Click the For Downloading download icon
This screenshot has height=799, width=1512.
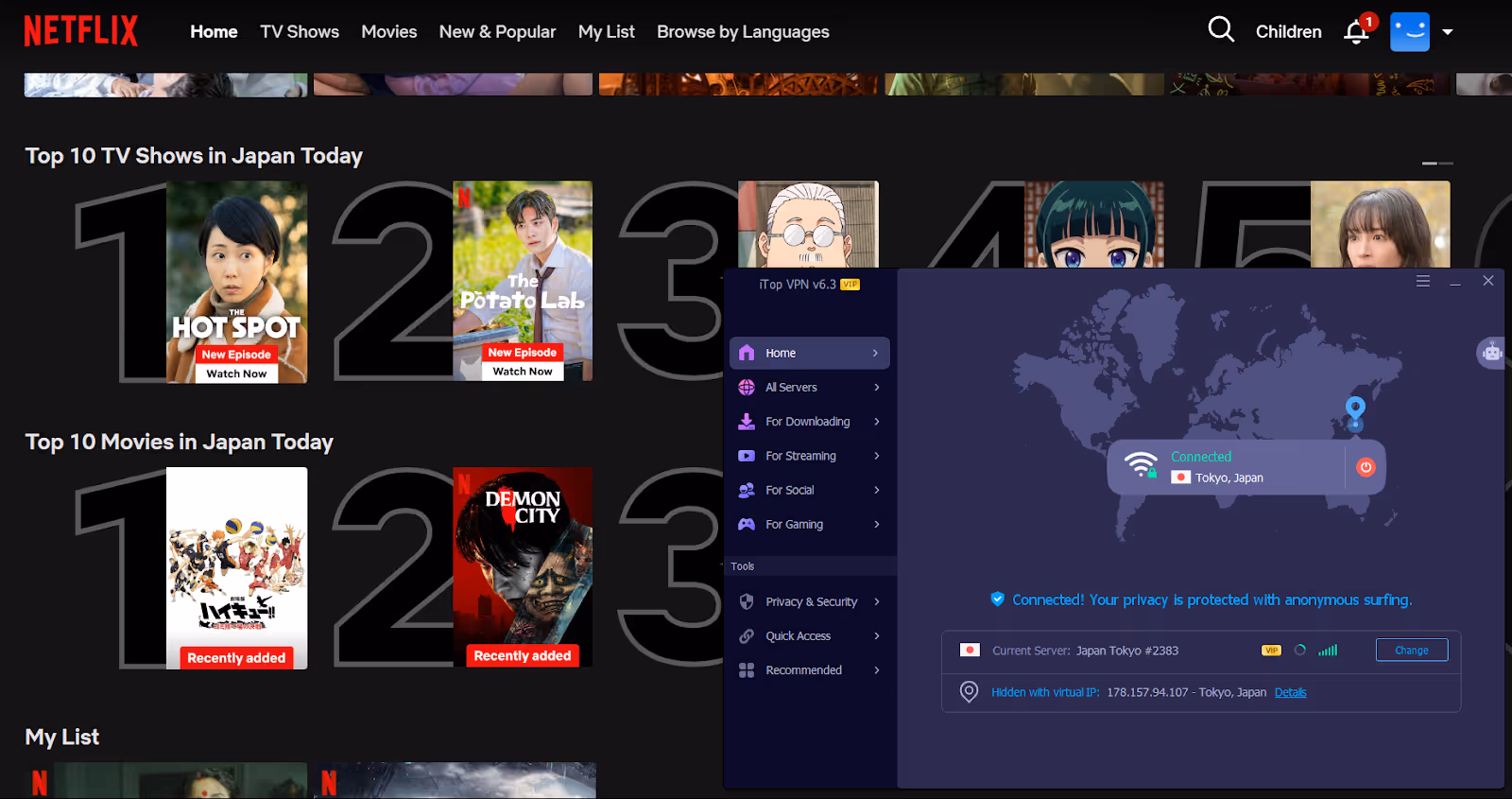pos(747,422)
